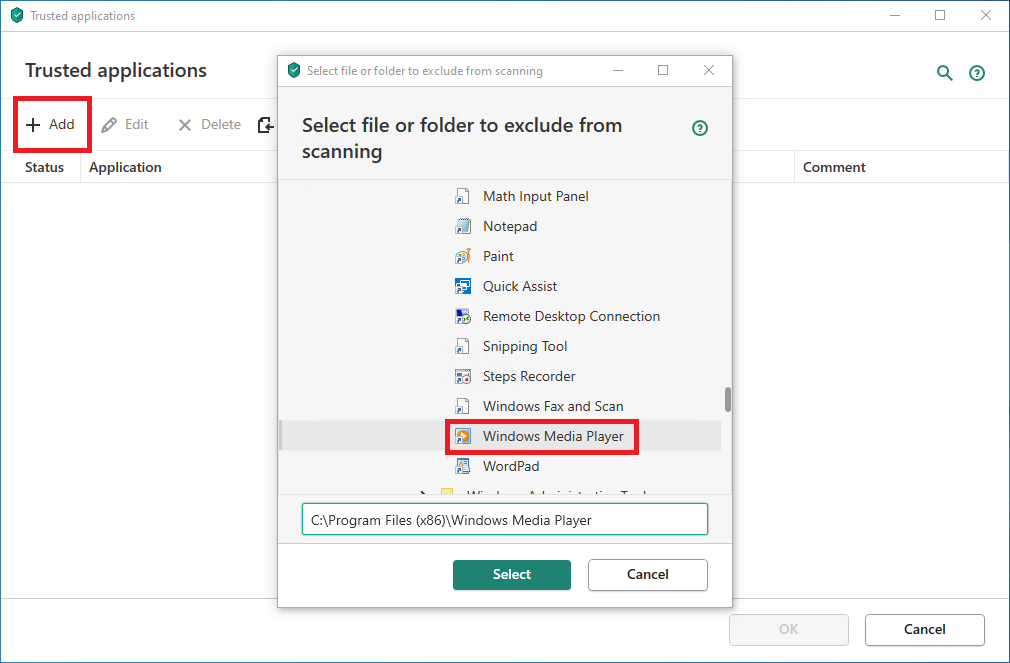Click the Steps Recorder icon
Screen dimensions: 1010x663
coord(463,377)
